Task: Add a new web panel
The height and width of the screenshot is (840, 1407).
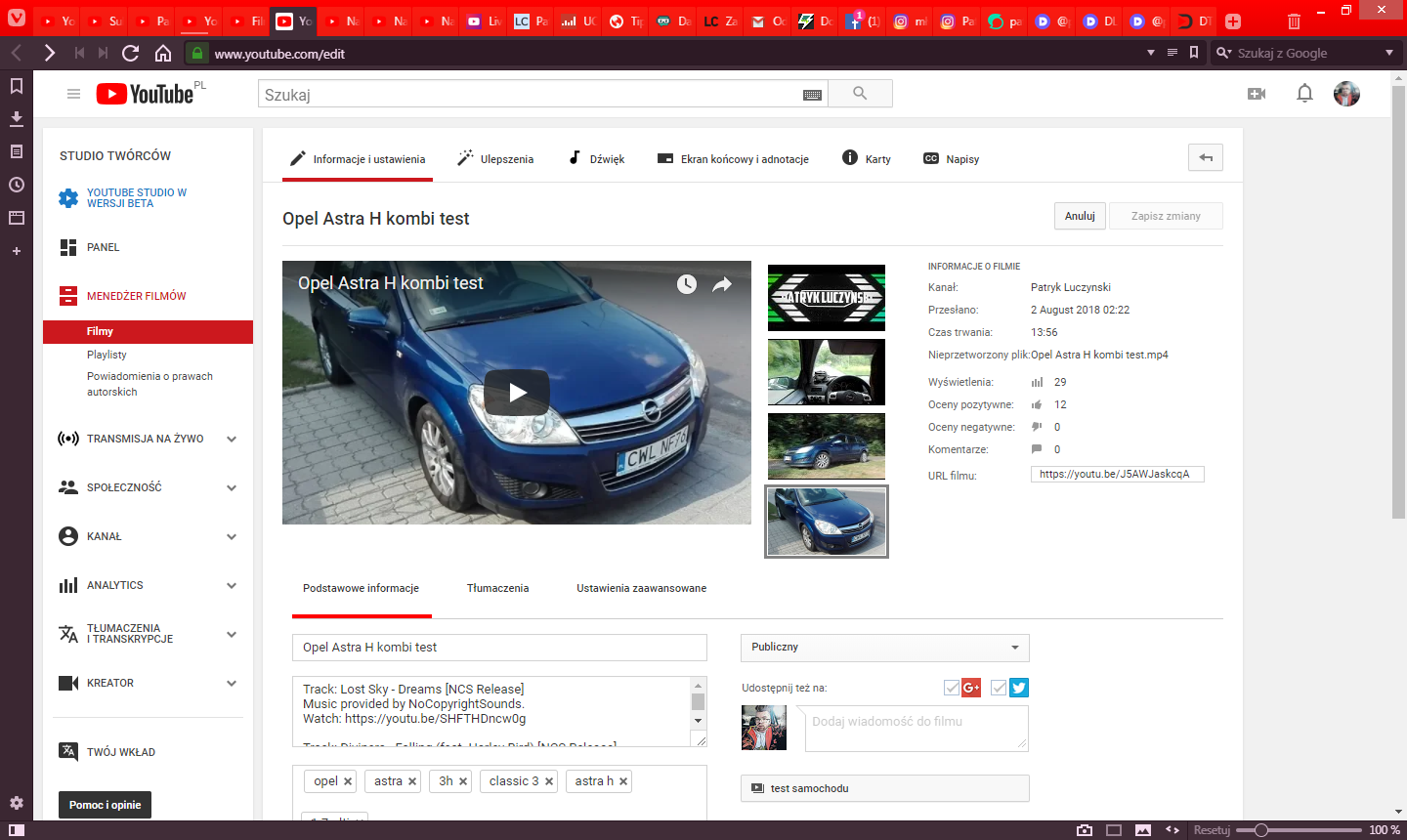Action: point(17,251)
